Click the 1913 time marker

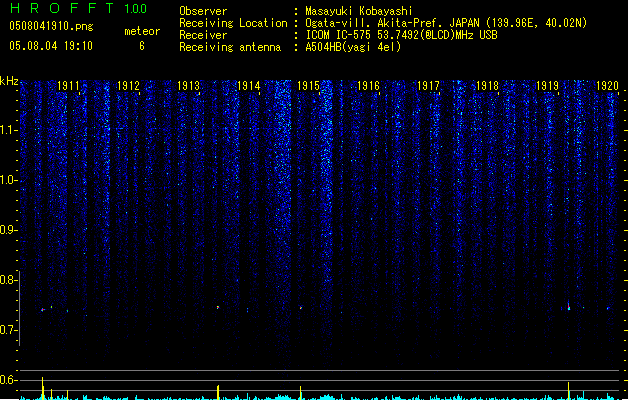click(x=189, y=85)
